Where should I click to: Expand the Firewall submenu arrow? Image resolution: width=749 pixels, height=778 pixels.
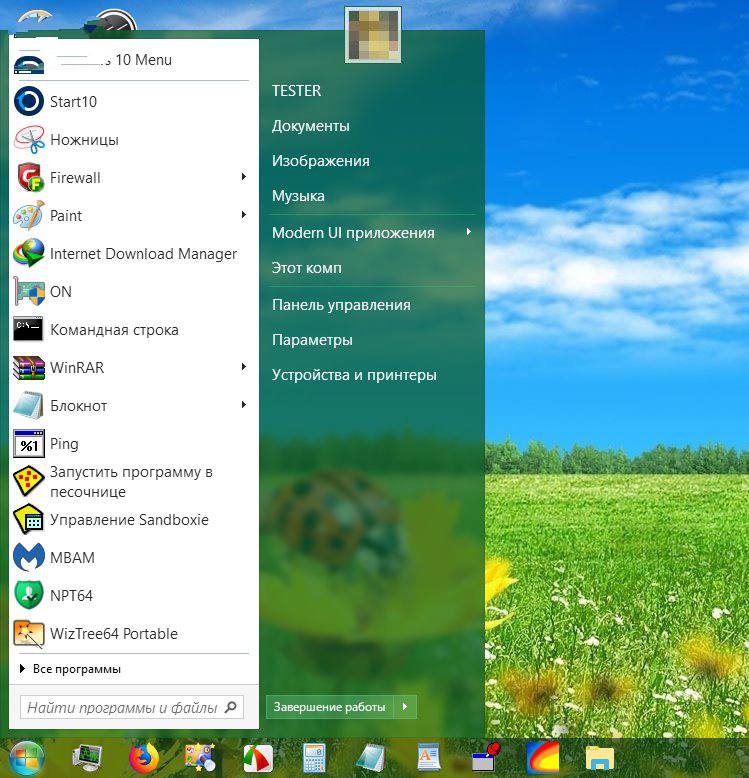[243, 178]
